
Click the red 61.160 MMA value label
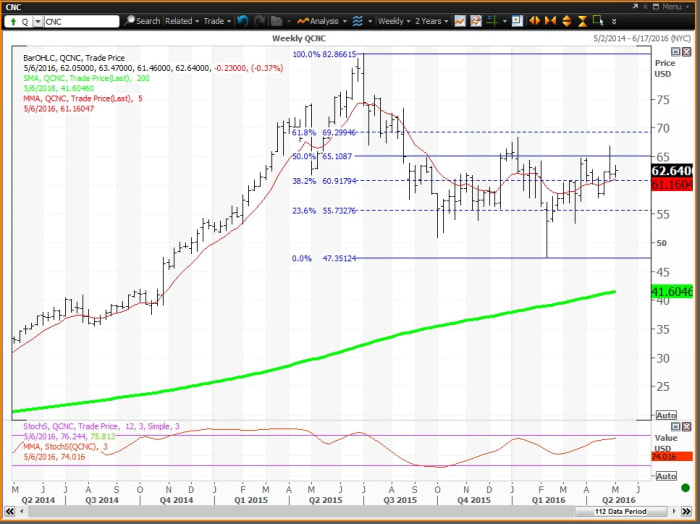672,184
